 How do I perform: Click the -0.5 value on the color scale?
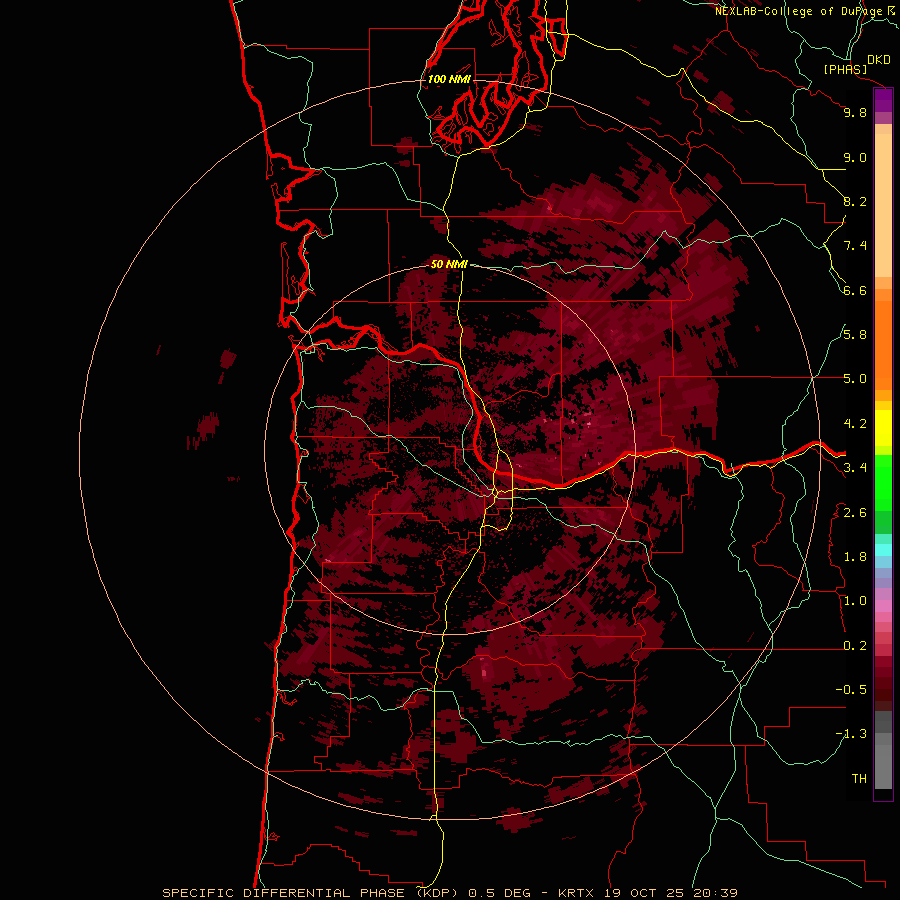(851, 689)
